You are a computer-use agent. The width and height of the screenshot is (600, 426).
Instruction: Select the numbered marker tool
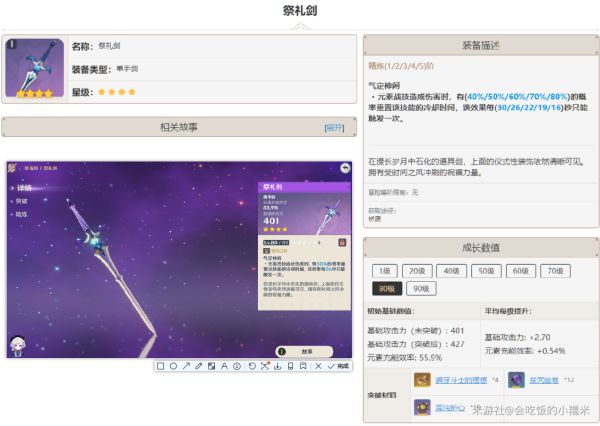point(237,366)
